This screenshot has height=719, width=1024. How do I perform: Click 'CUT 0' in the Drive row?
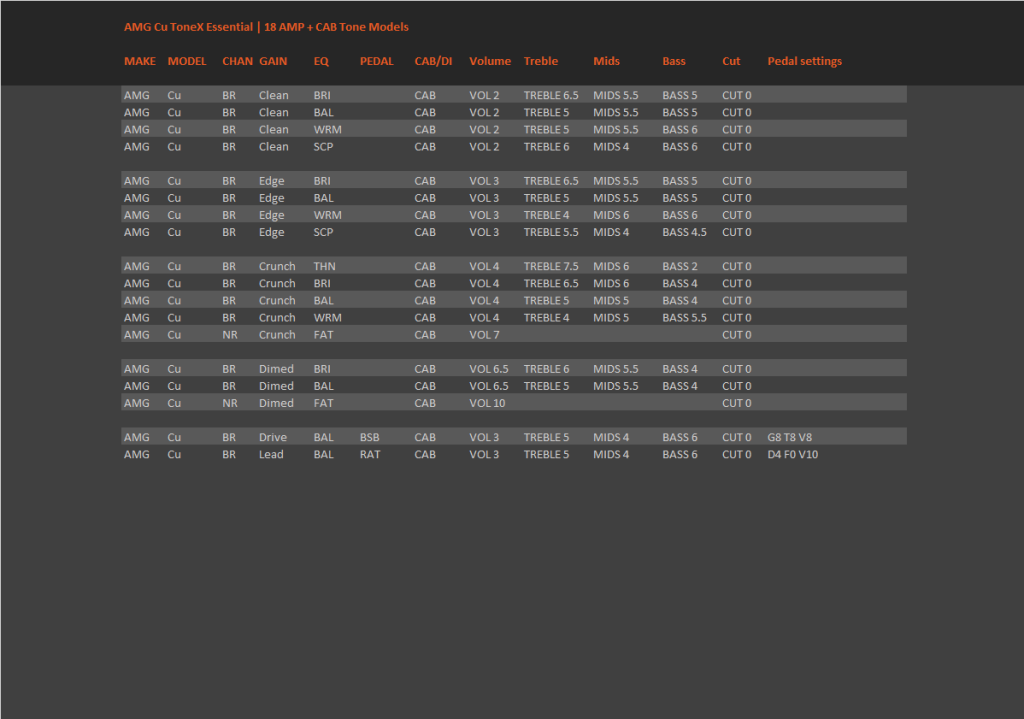point(737,437)
